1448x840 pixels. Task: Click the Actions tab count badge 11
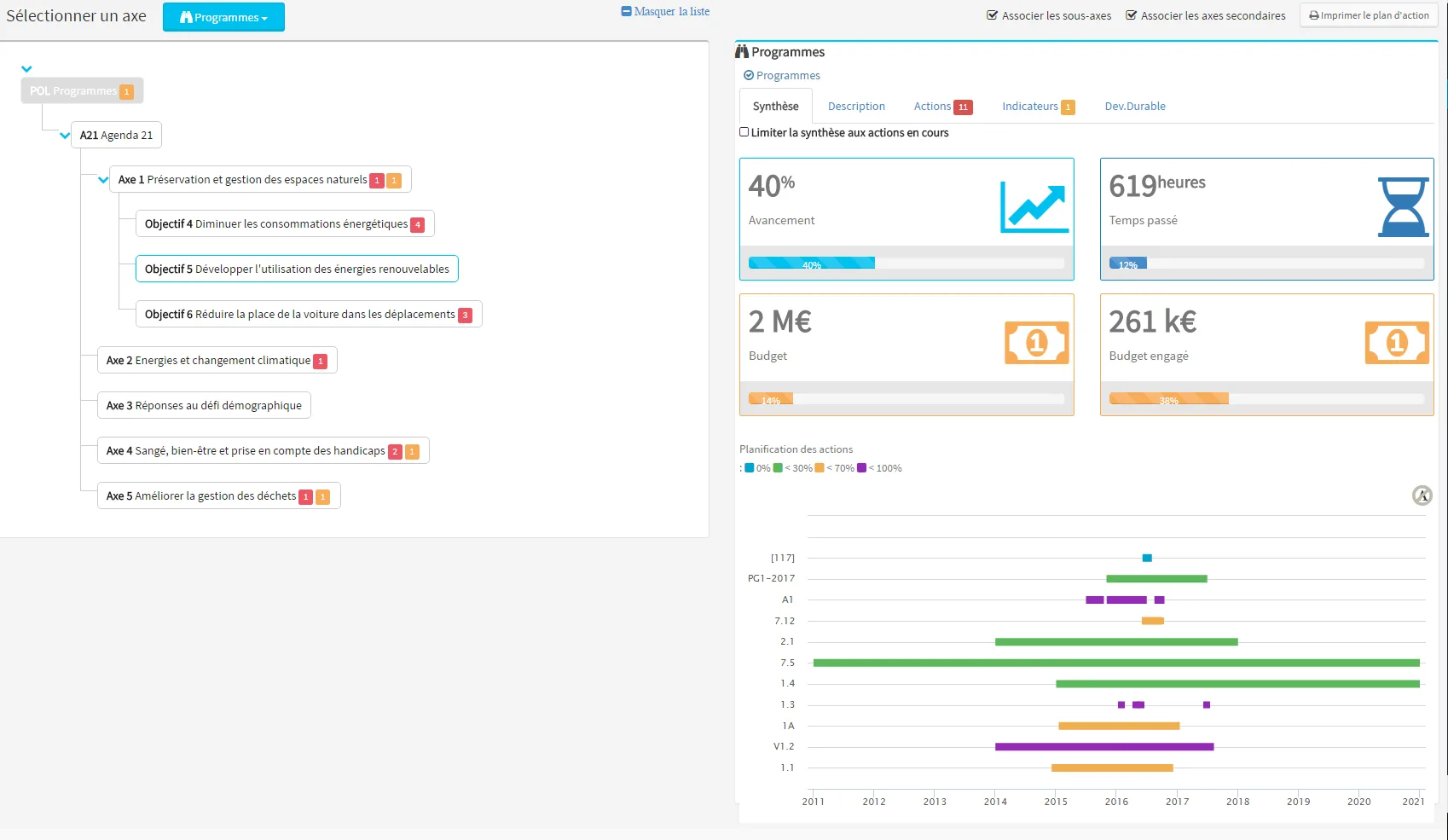tap(963, 107)
